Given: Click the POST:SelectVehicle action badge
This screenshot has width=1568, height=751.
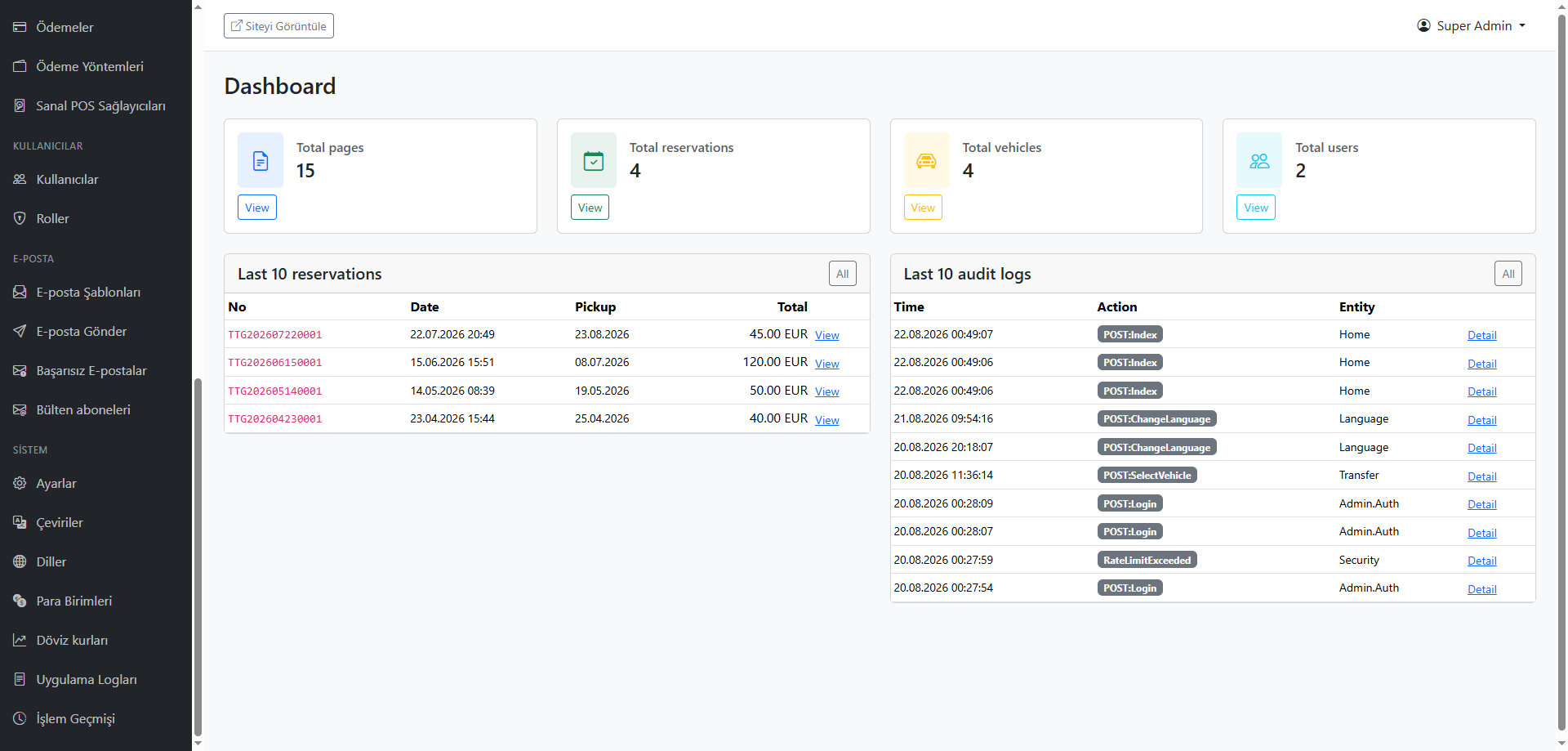Looking at the screenshot, I should pos(1147,476).
